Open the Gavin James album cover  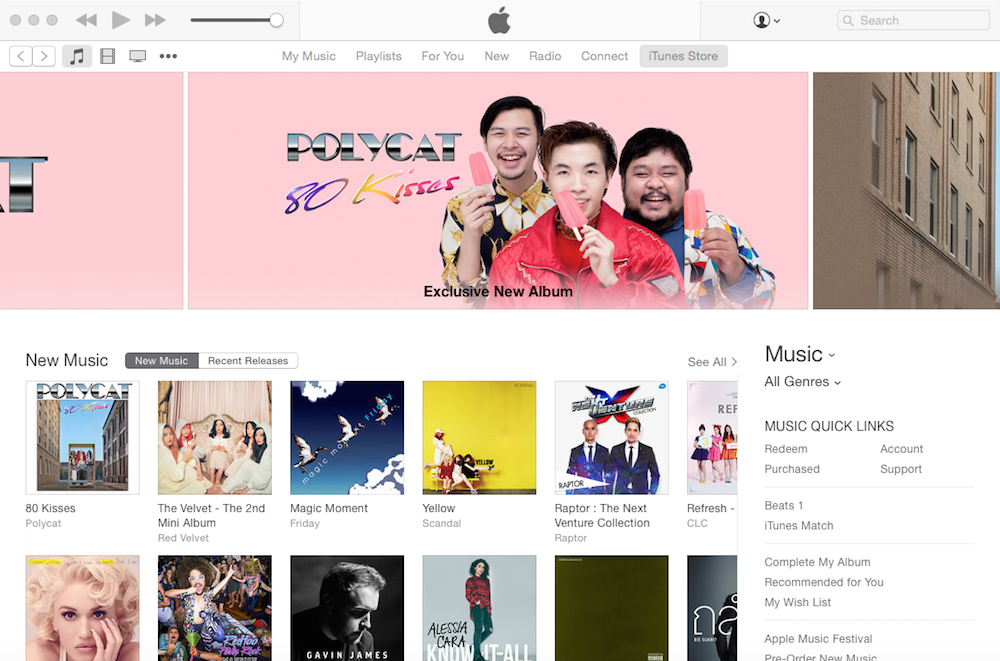click(x=347, y=608)
